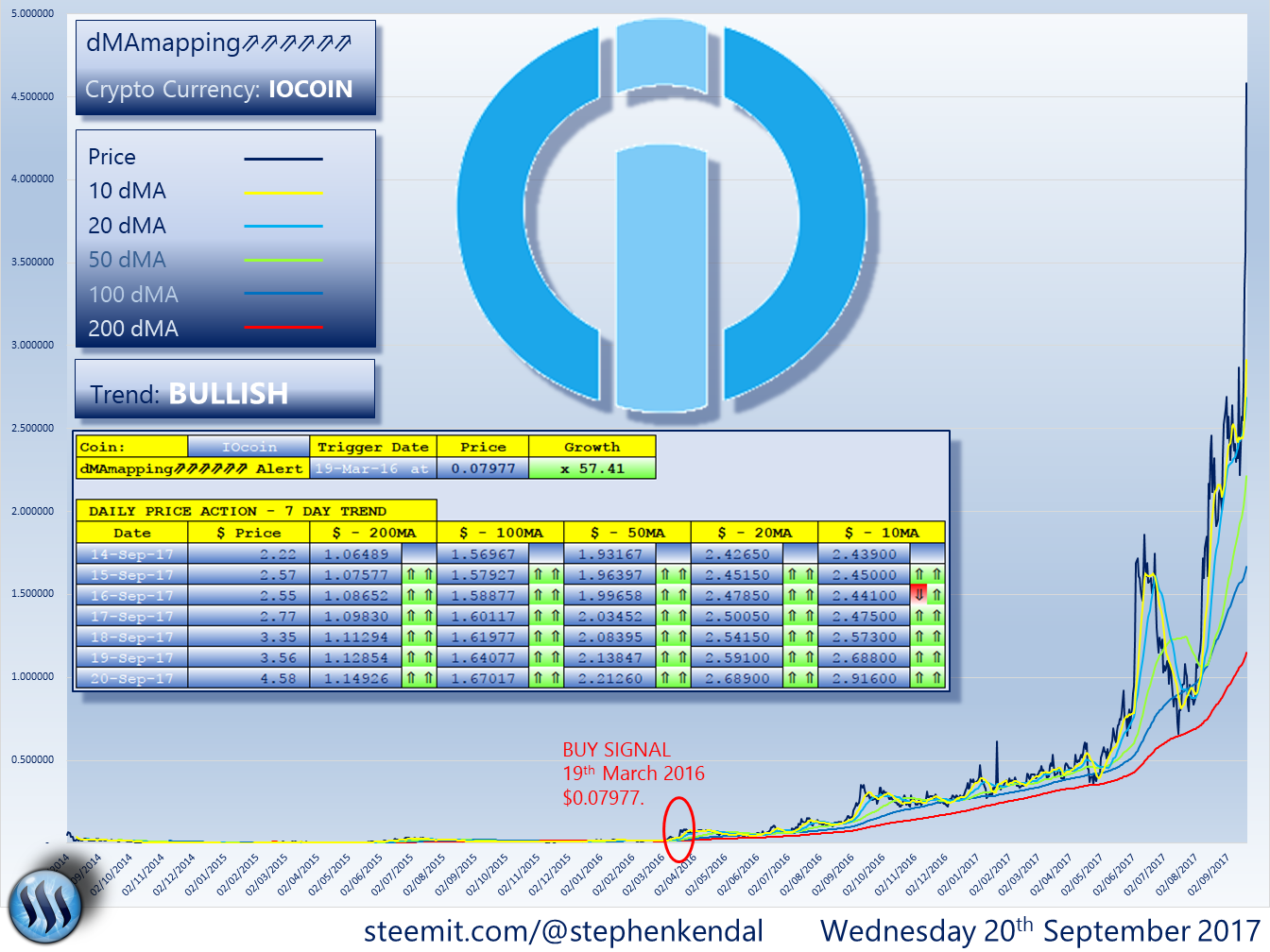Click the 'Trigger Date' header cell
Image resolution: width=1270 pixels, height=952 pixels.
pos(372,447)
